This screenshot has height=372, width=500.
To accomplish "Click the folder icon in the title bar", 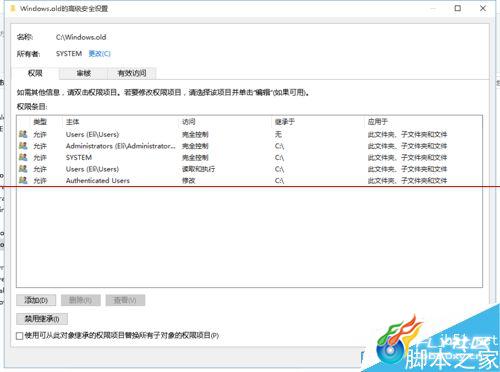I will [13, 8].
